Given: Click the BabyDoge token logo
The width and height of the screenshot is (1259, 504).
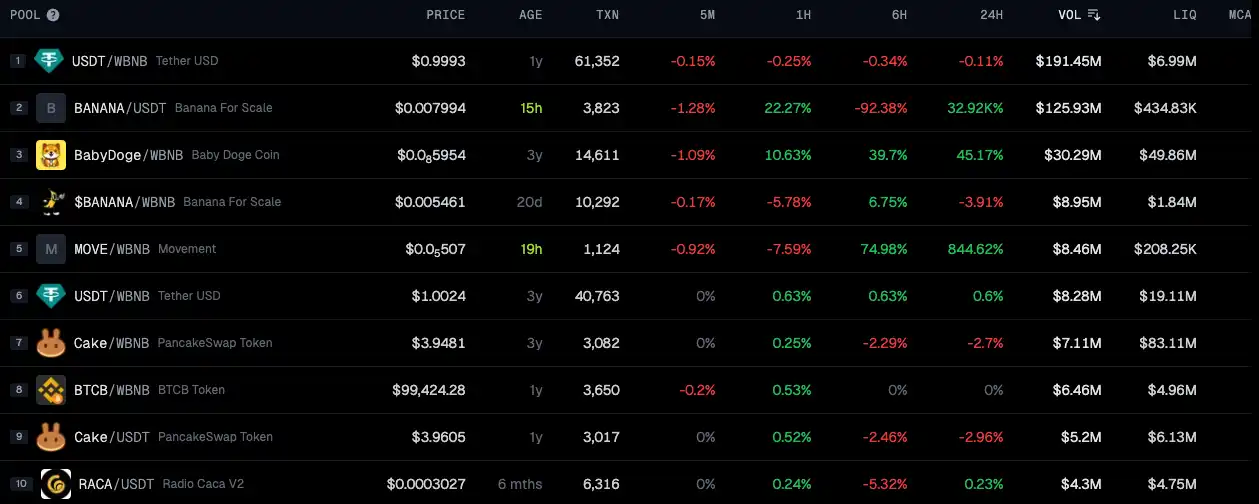Looking at the screenshot, I should pyautogui.click(x=51, y=155).
